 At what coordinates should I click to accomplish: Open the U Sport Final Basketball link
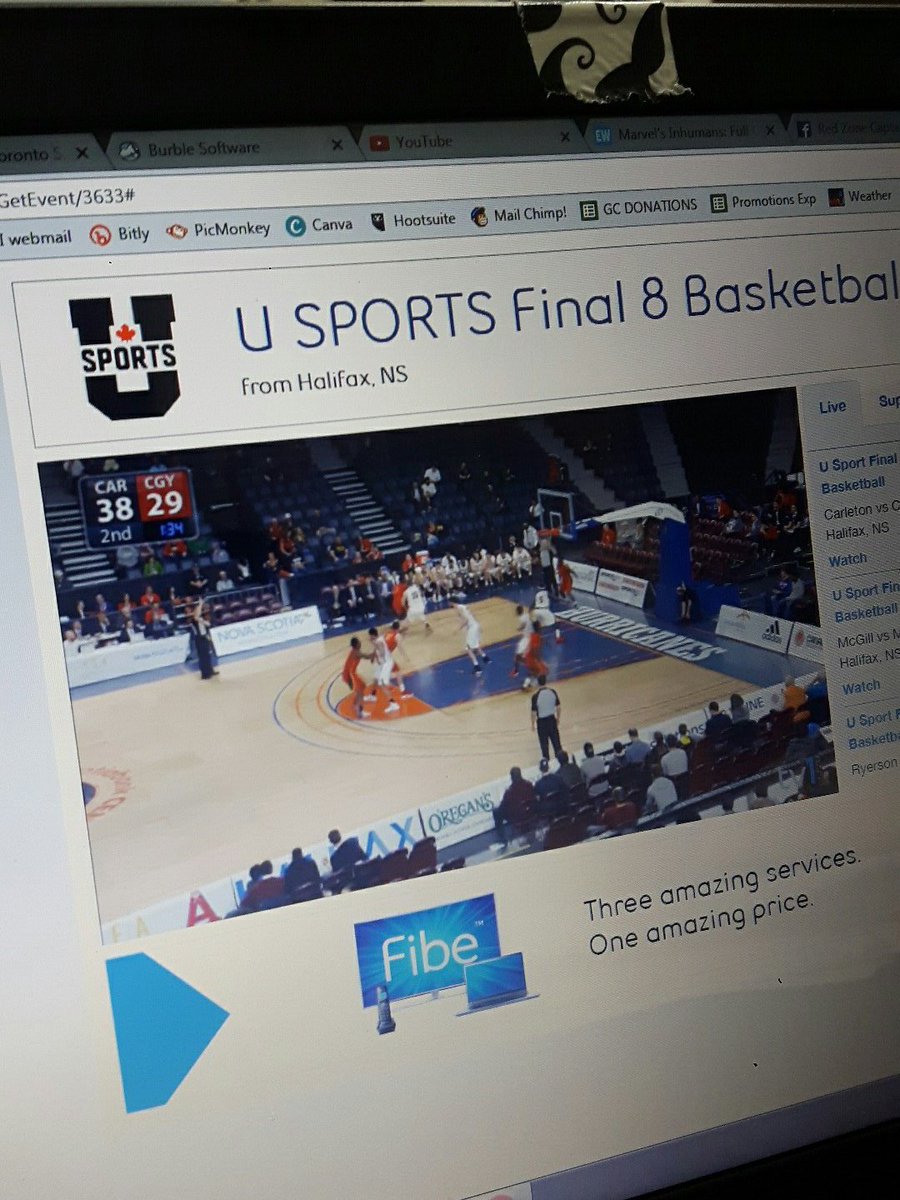click(x=862, y=468)
